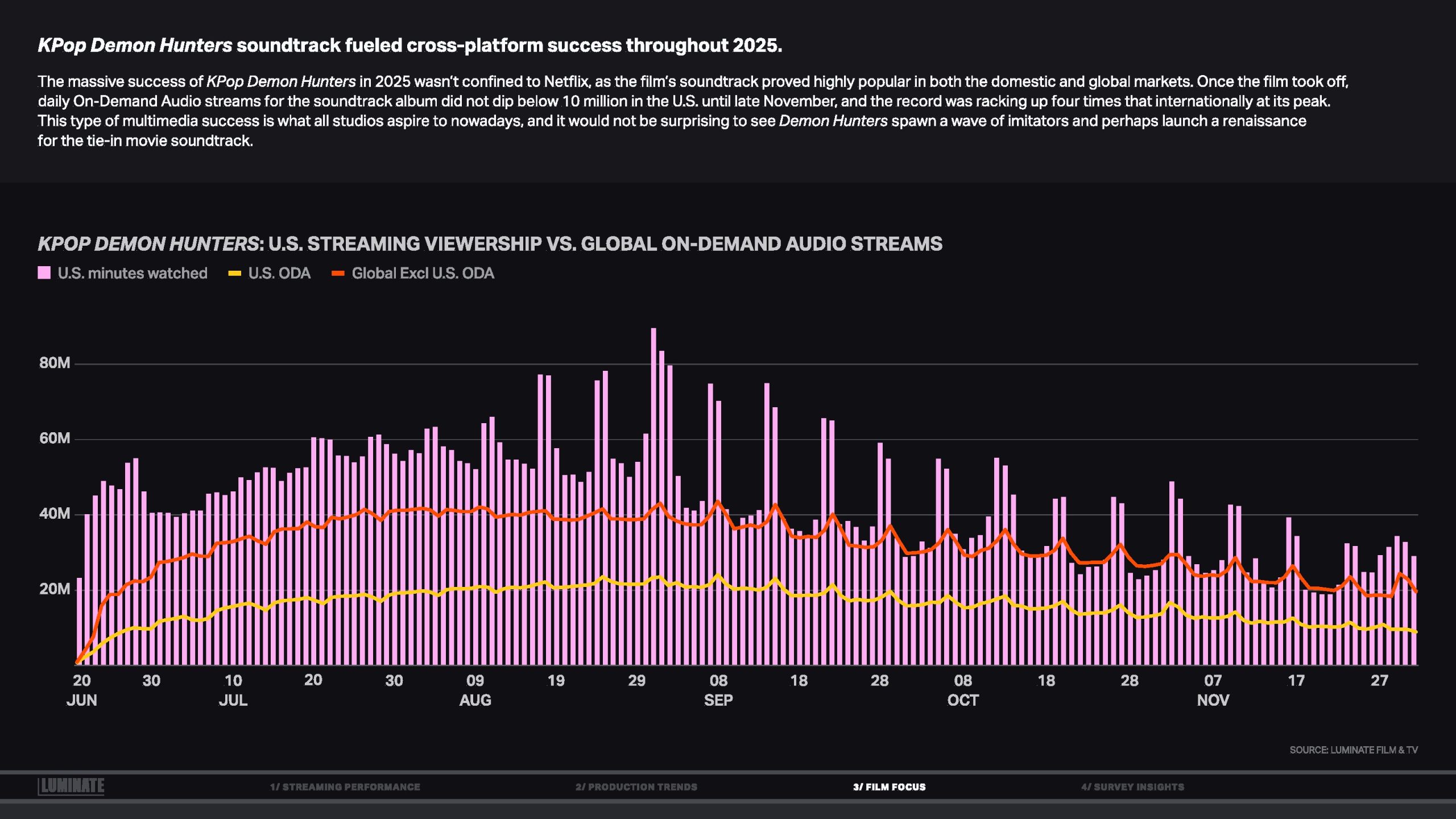Toggle the Global Excl U.S. ODA label
Viewport: 1456px width, 819px height.
click(x=423, y=274)
